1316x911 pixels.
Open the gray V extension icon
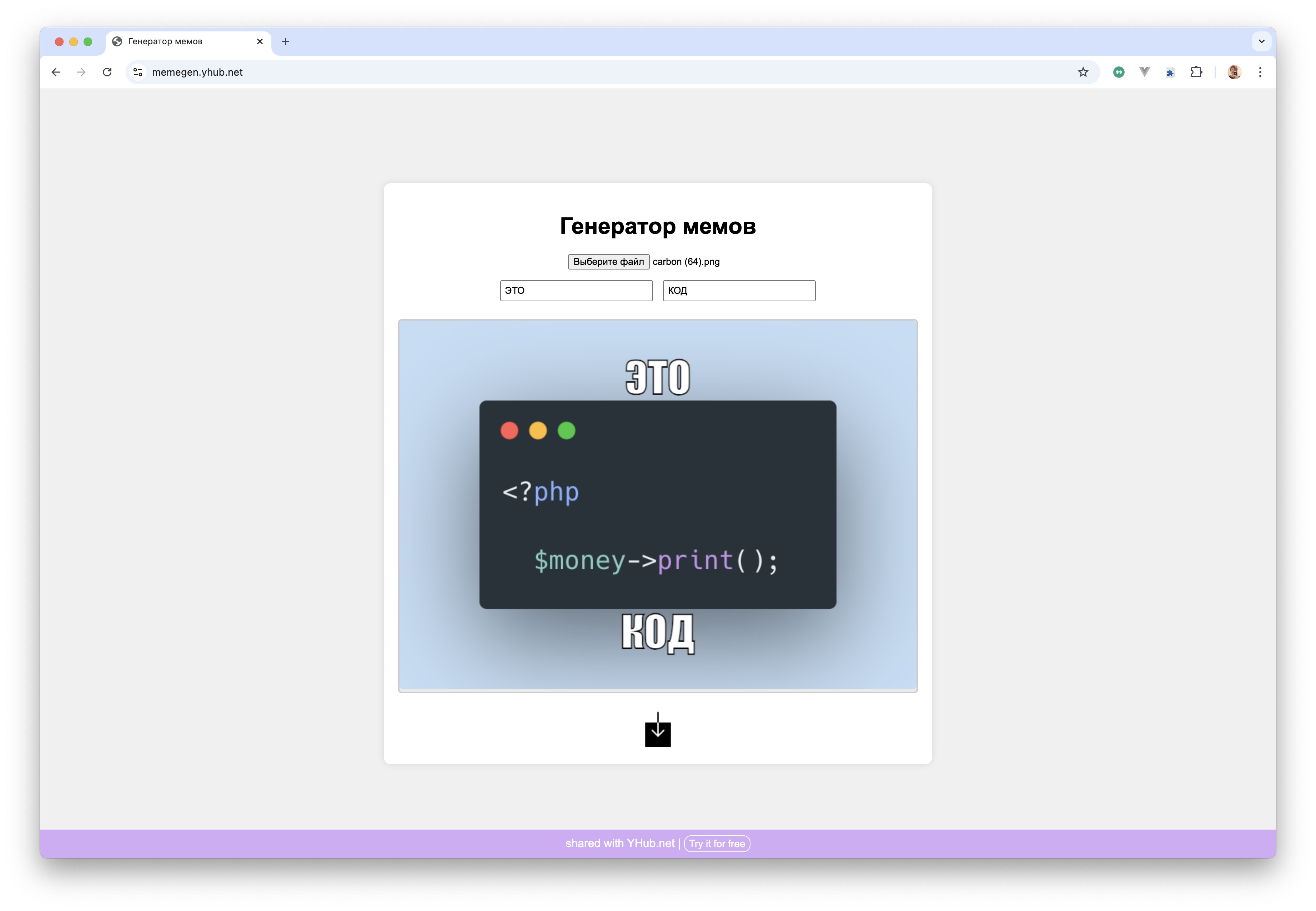coord(1144,72)
